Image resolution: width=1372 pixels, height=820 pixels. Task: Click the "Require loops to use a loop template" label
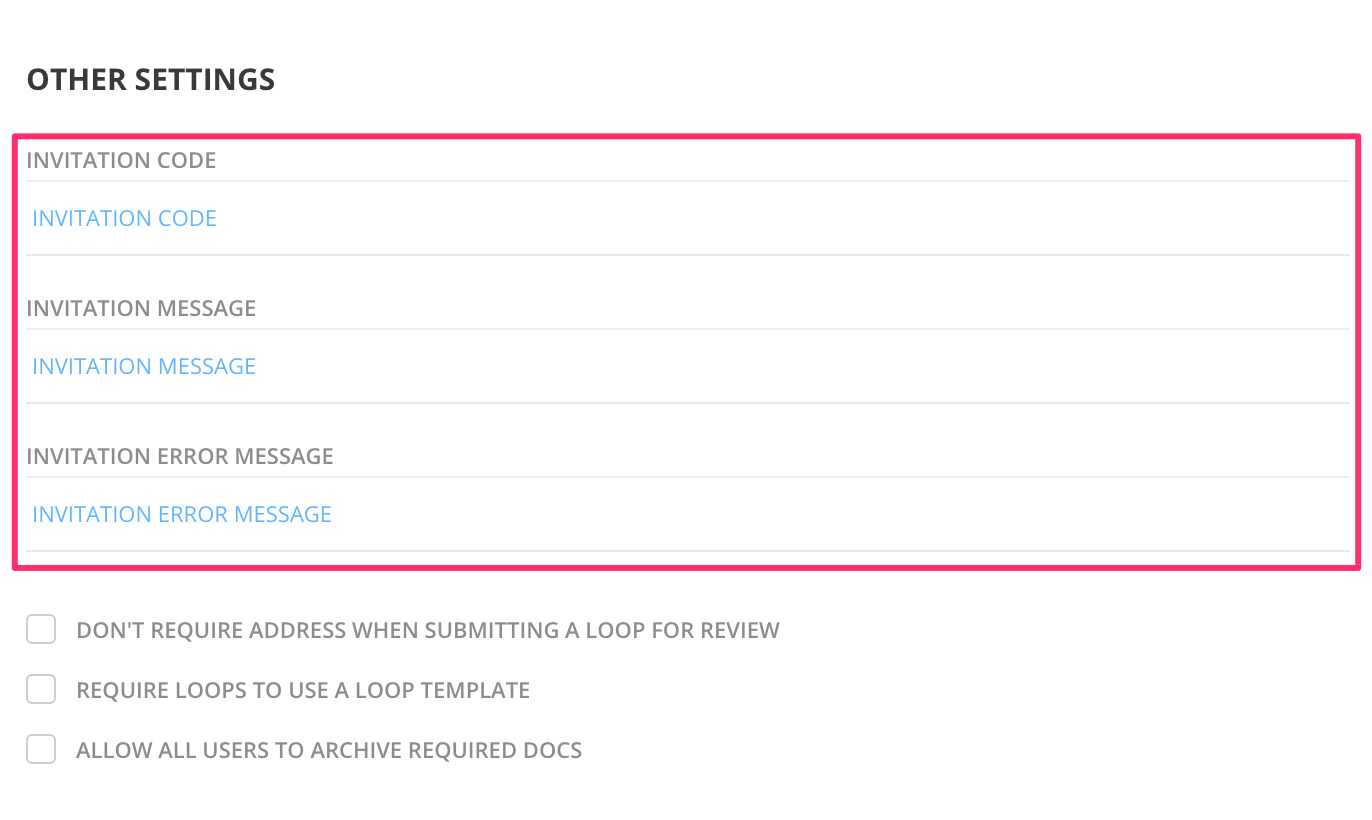click(x=303, y=691)
